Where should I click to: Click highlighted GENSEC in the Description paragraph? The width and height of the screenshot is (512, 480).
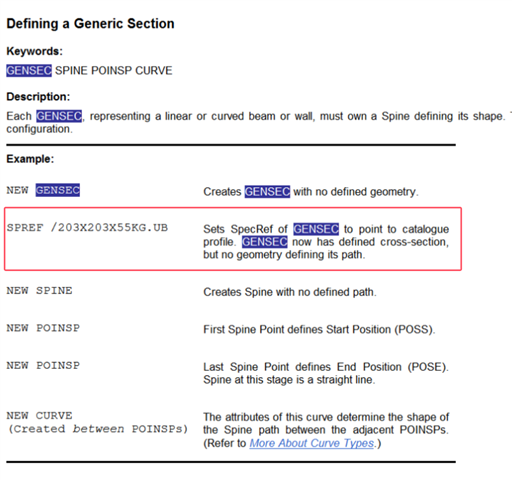(x=59, y=116)
